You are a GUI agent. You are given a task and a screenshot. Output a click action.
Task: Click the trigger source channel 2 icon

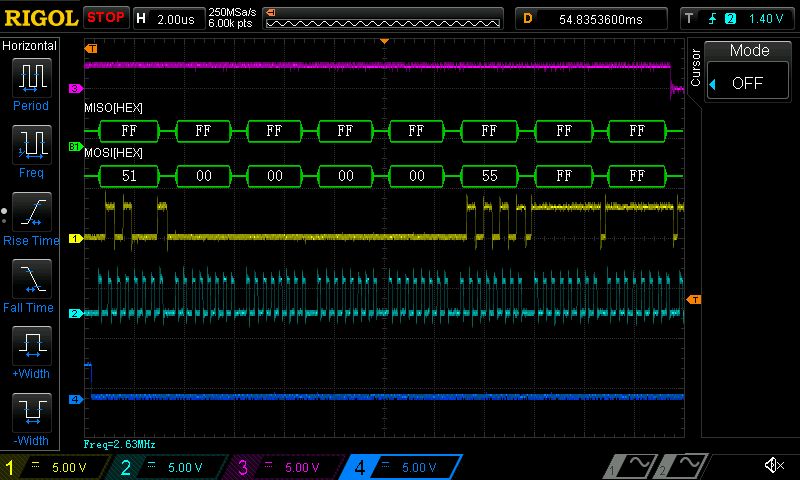[x=731, y=19]
